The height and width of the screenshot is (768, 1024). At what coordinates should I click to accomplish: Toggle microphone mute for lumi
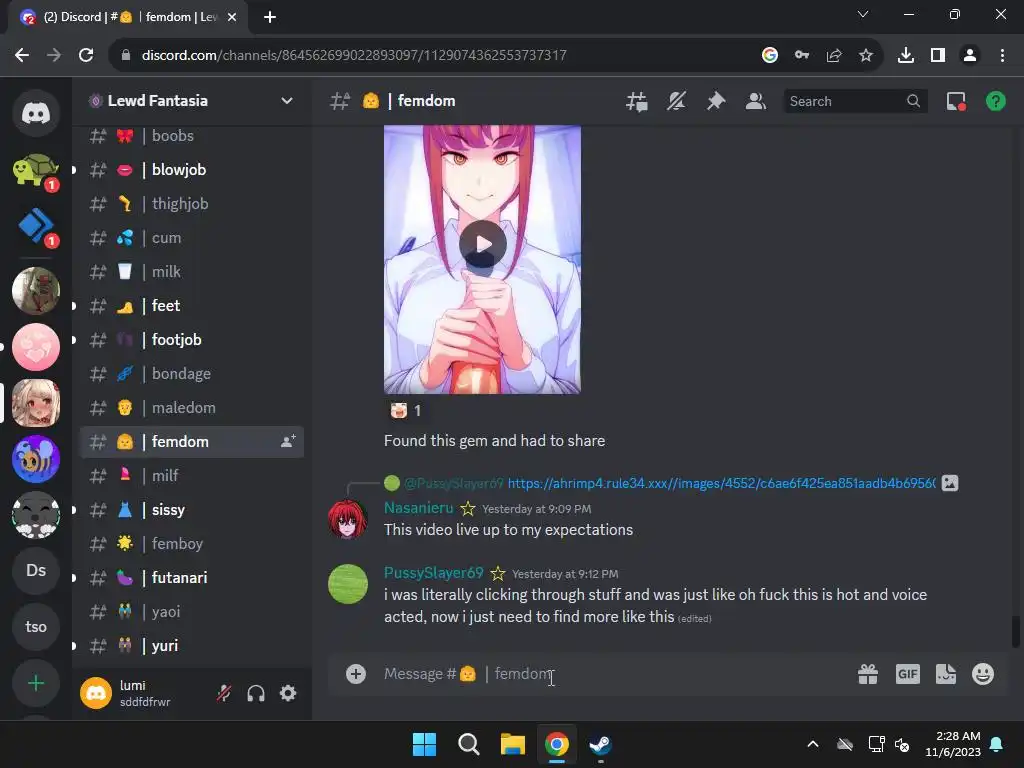tap(224, 693)
